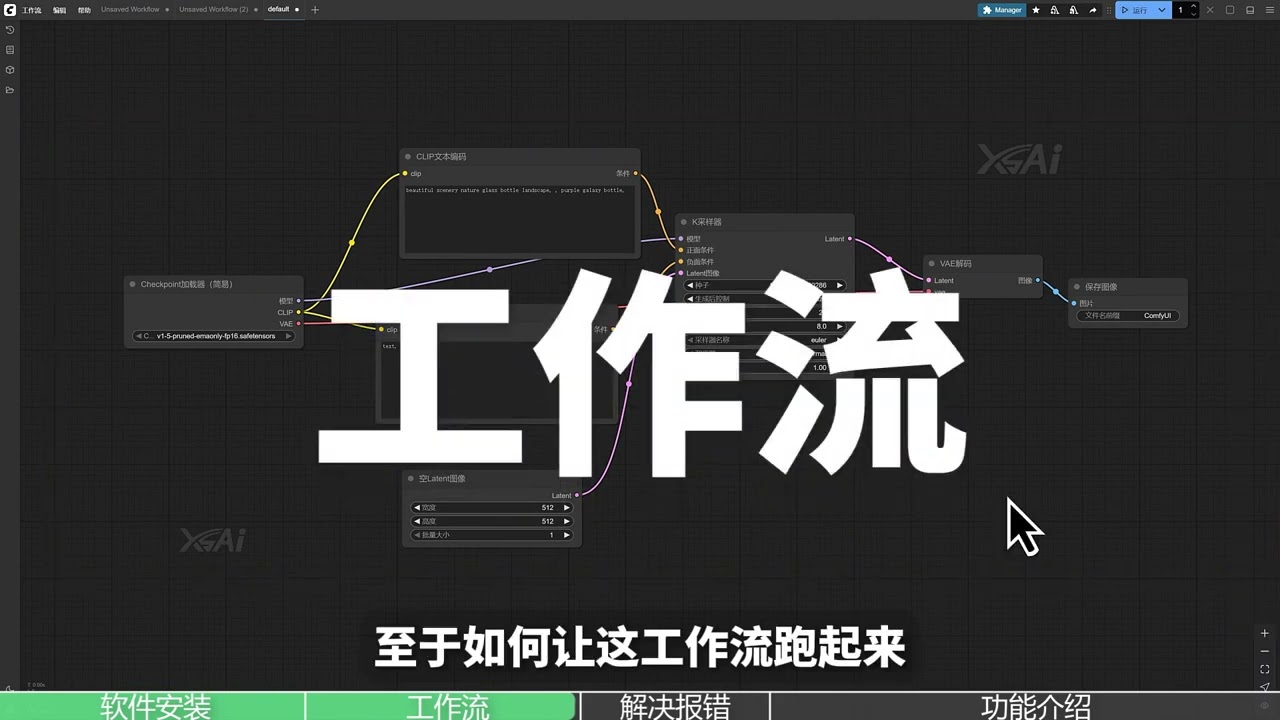Click the 文件名前缀 ComfyUI field

(1128, 316)
